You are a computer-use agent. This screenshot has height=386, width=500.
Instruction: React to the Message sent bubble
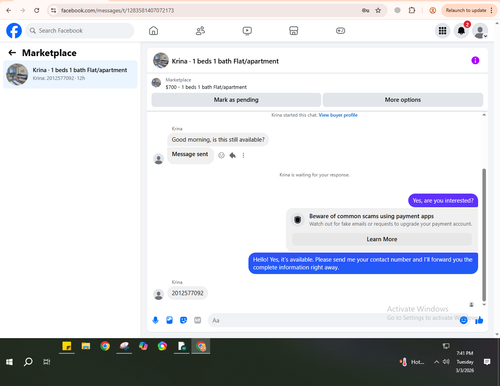point(221,155)
